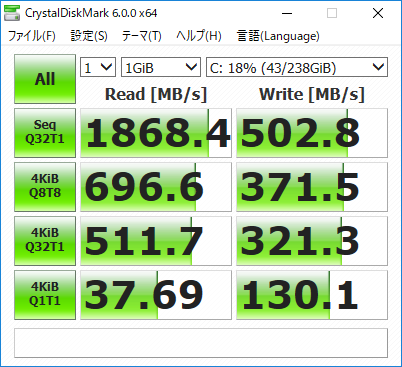Start the 4KiB Q1T1 benchmark
Viewport: 402px width, 367px height.
pos(45,295)
